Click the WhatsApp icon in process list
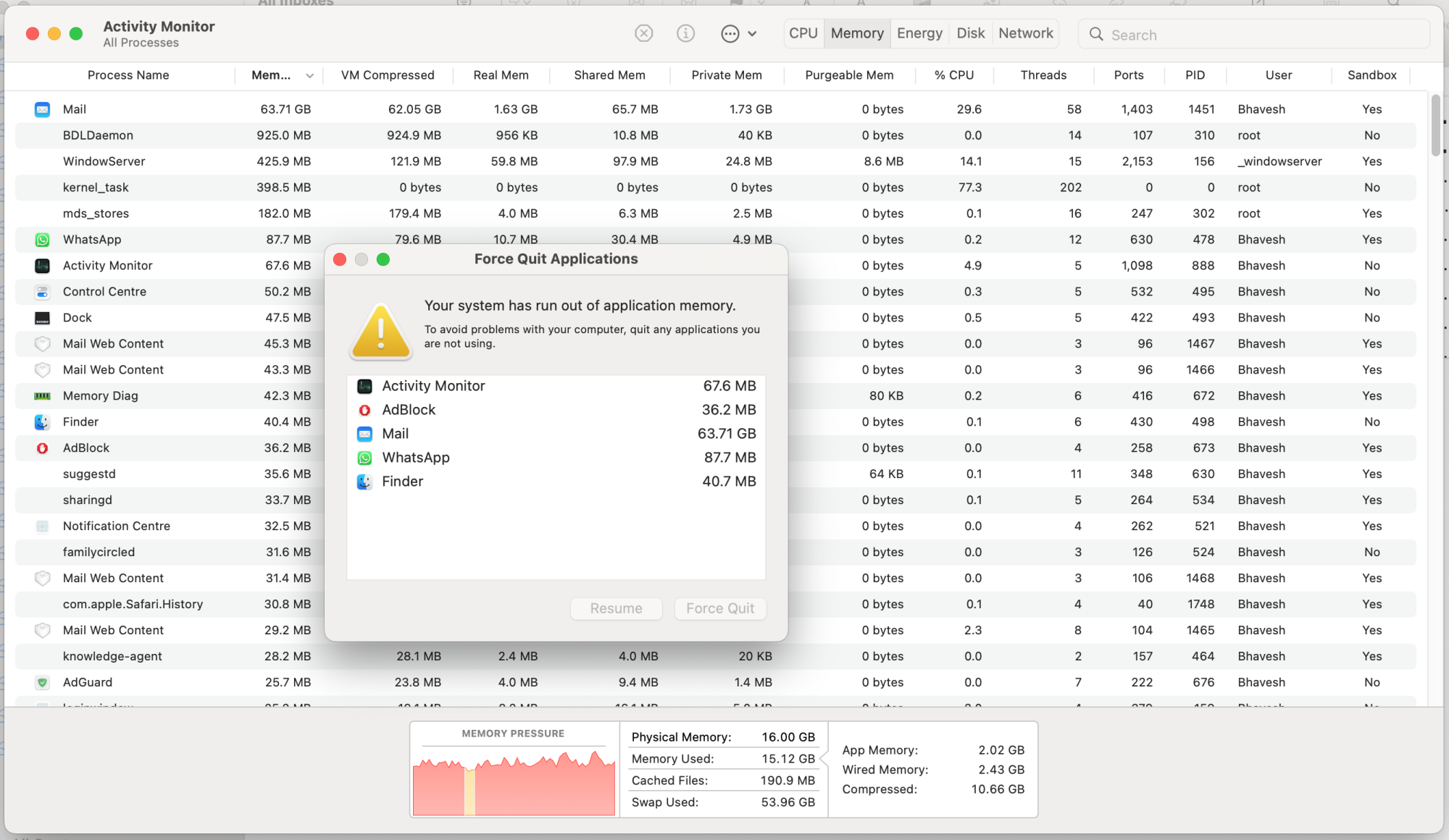This screenshot has height=840, width=1449. [x=42, y=240]
